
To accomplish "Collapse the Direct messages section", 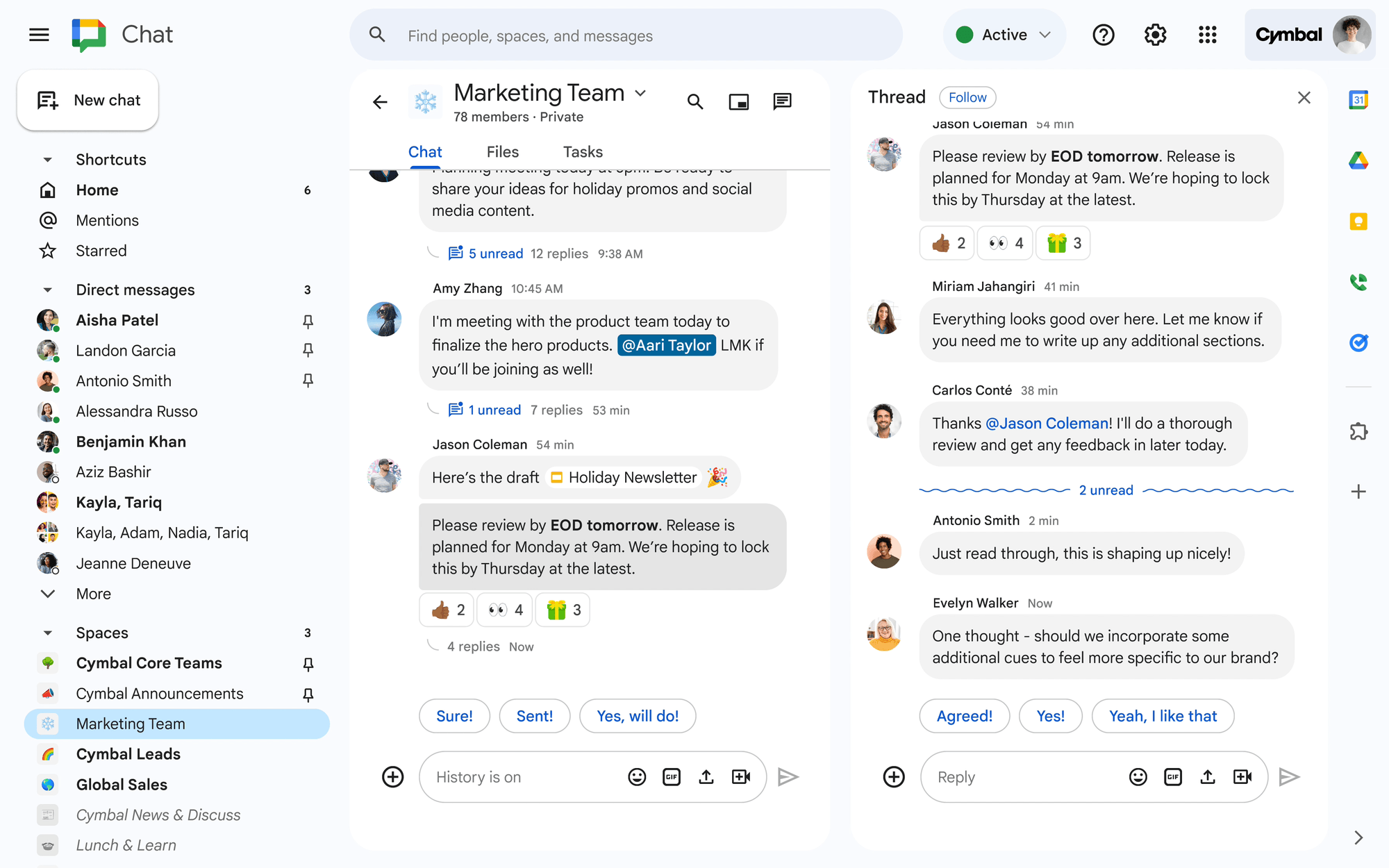I will point(47,290).
